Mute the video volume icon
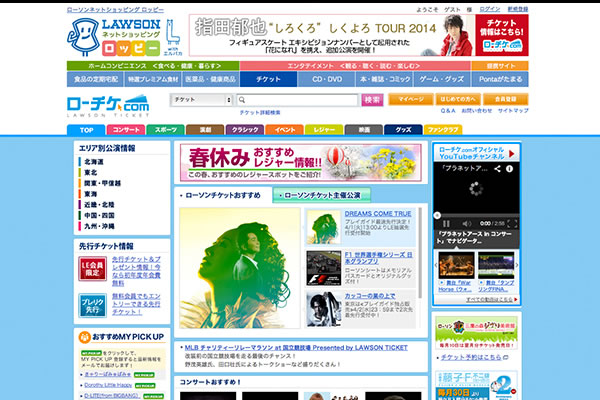 [467, 224]
